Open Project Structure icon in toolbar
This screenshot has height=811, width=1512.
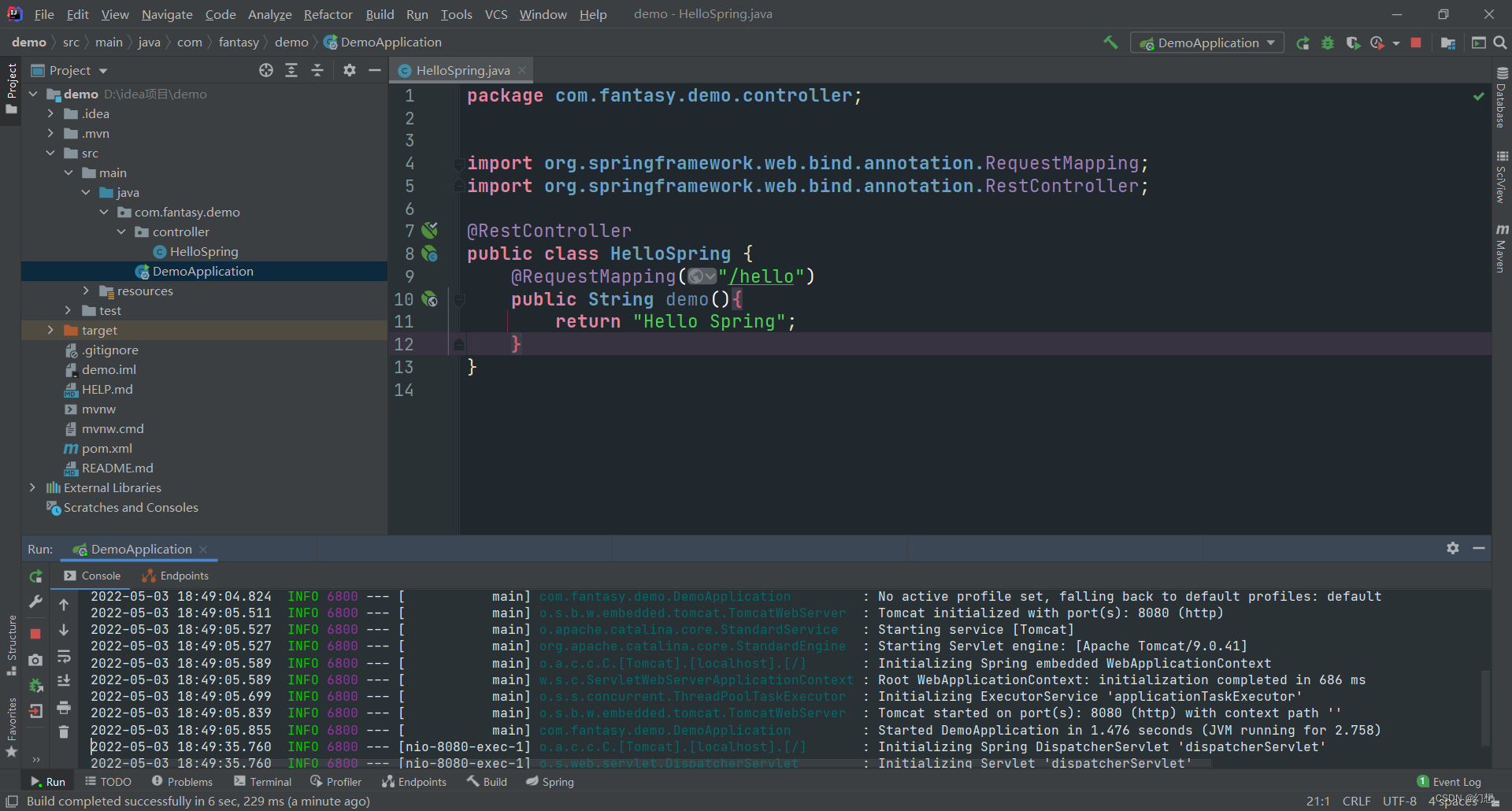click(1447, 43)
